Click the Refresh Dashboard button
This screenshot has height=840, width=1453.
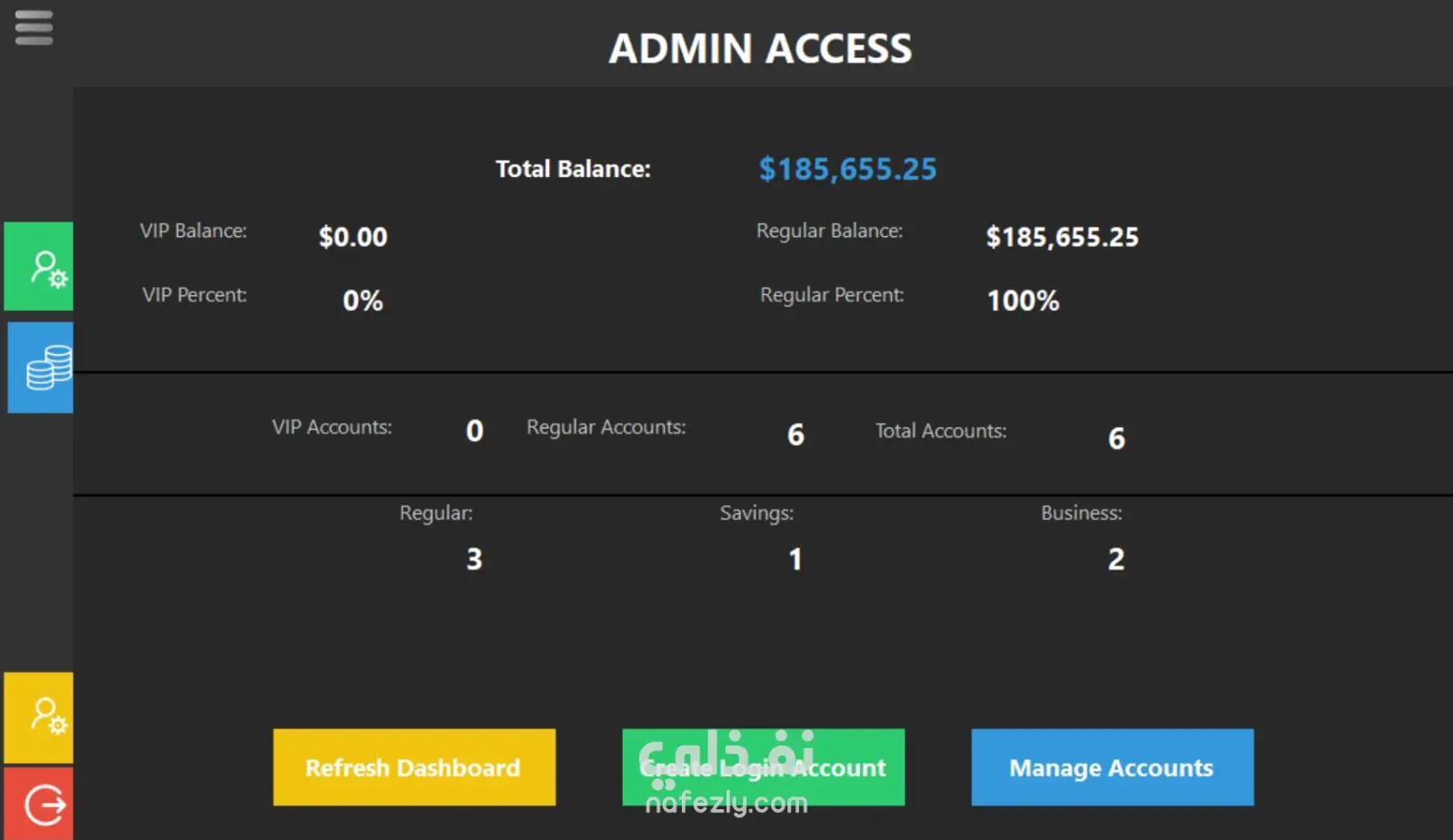point(414,767)
